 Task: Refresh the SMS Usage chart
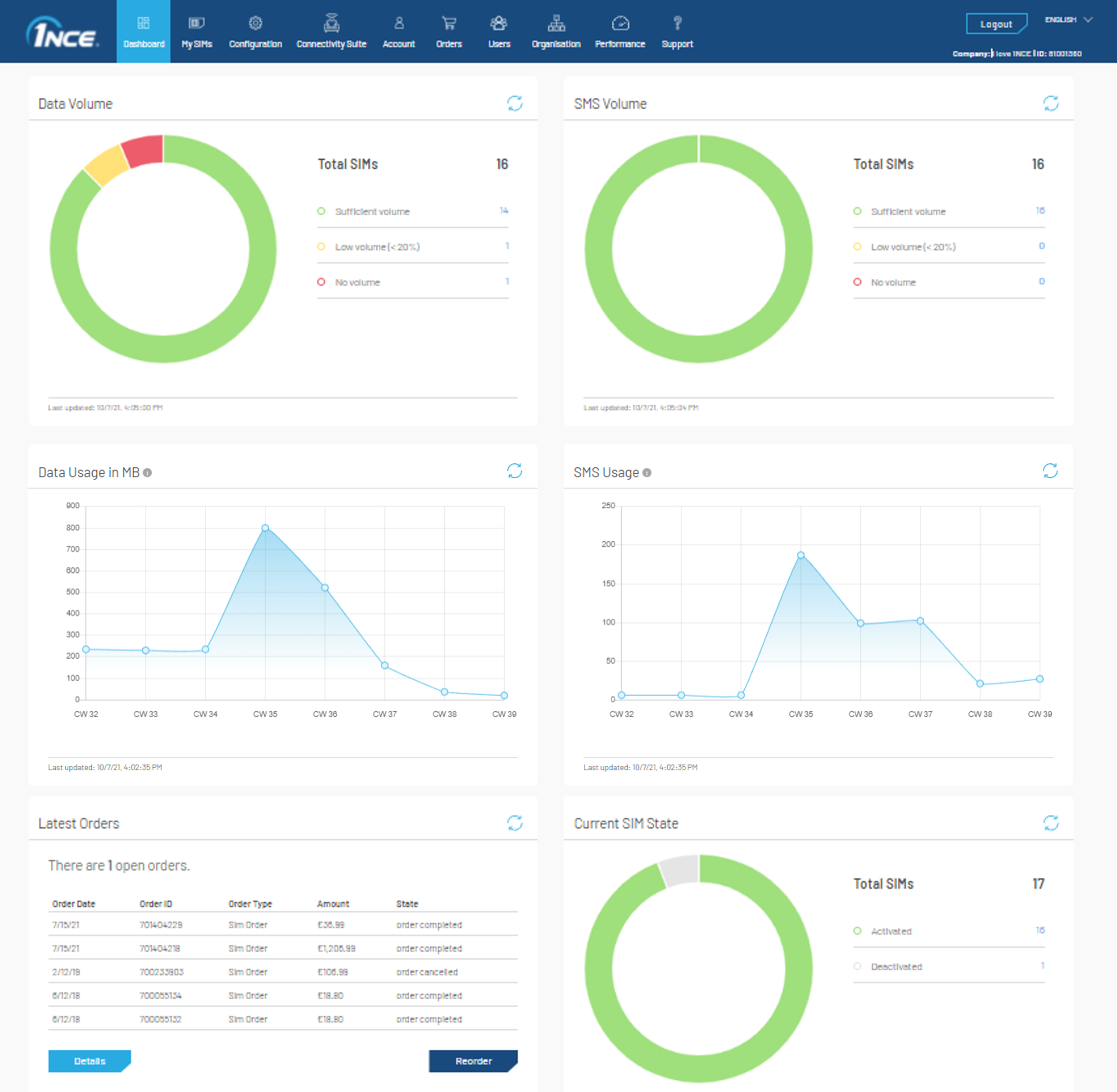(x=1050, y=471)
